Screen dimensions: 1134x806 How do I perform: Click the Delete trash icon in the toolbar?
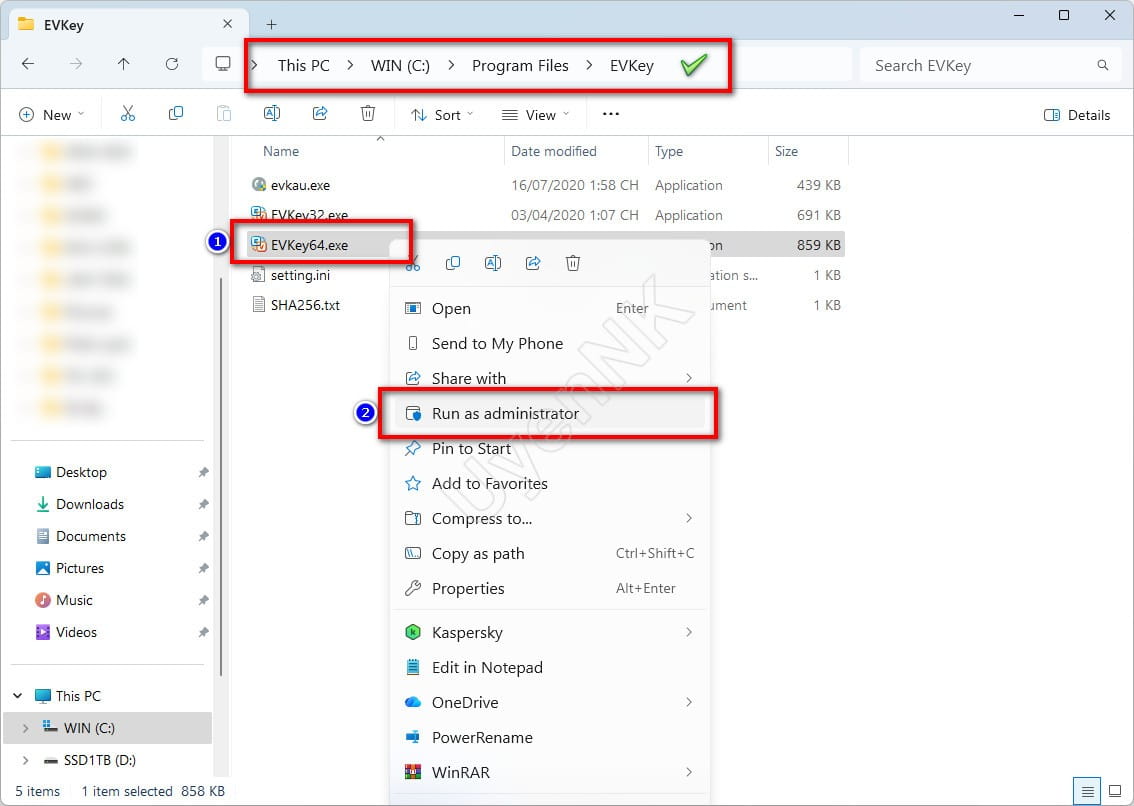[x=368, y=114]
